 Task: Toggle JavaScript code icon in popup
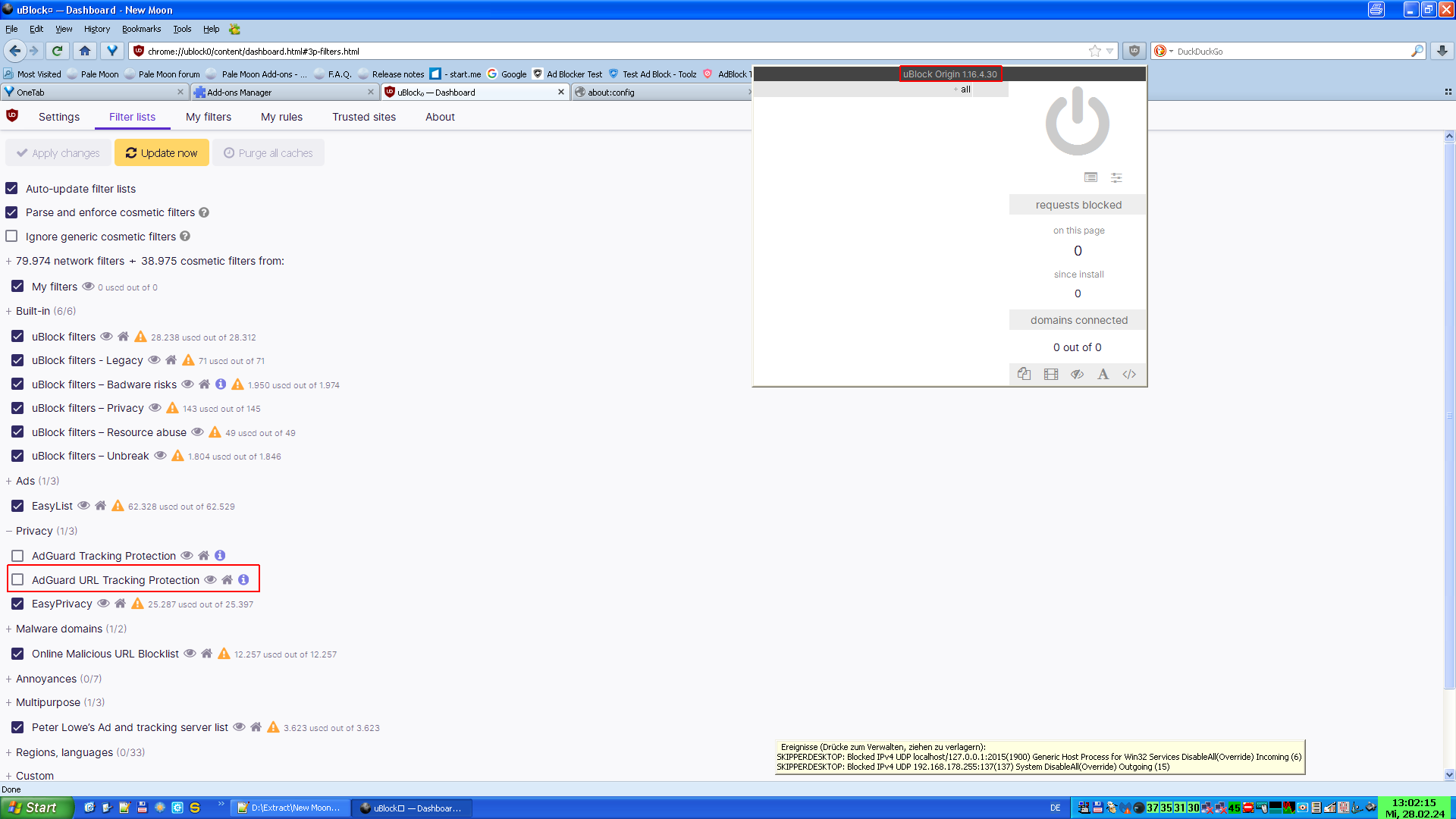[1129, 374]
